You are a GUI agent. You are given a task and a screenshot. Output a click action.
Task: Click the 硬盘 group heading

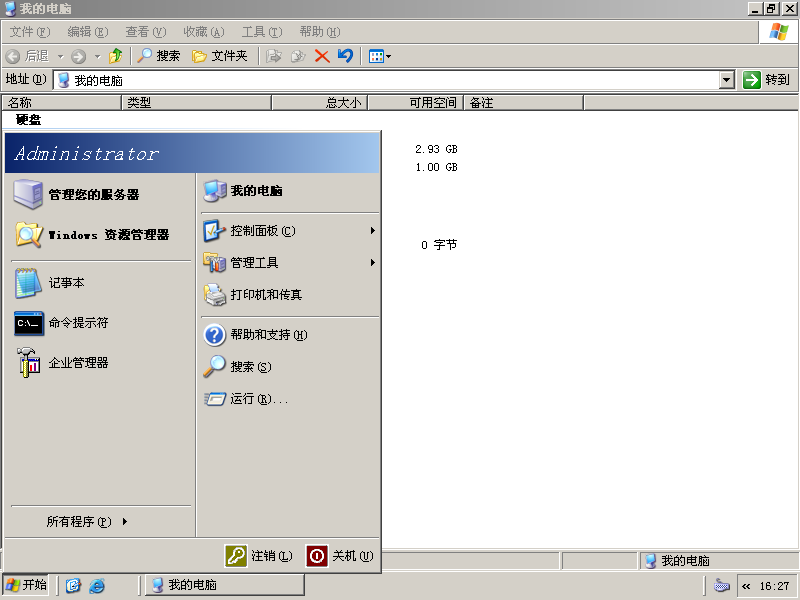(x=29, y=120)
